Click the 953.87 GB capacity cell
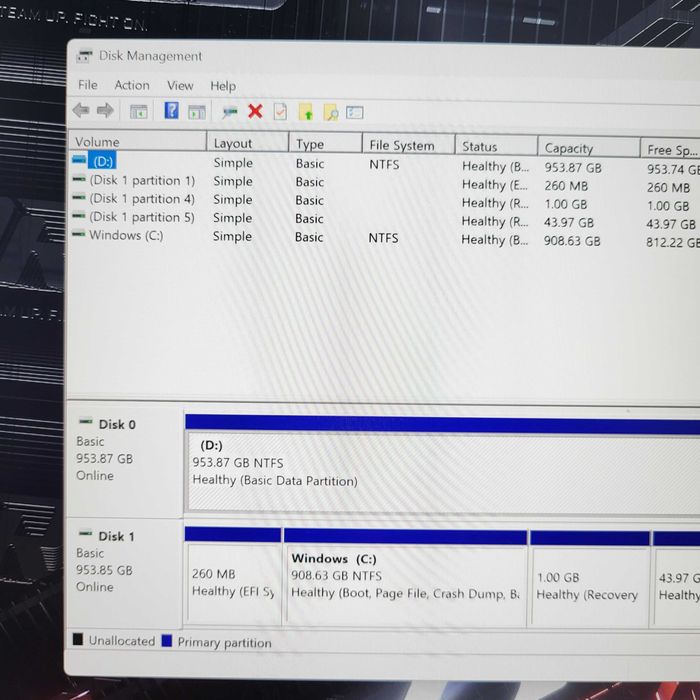Viewport: 700px width, 700px height. coord(573,168)
